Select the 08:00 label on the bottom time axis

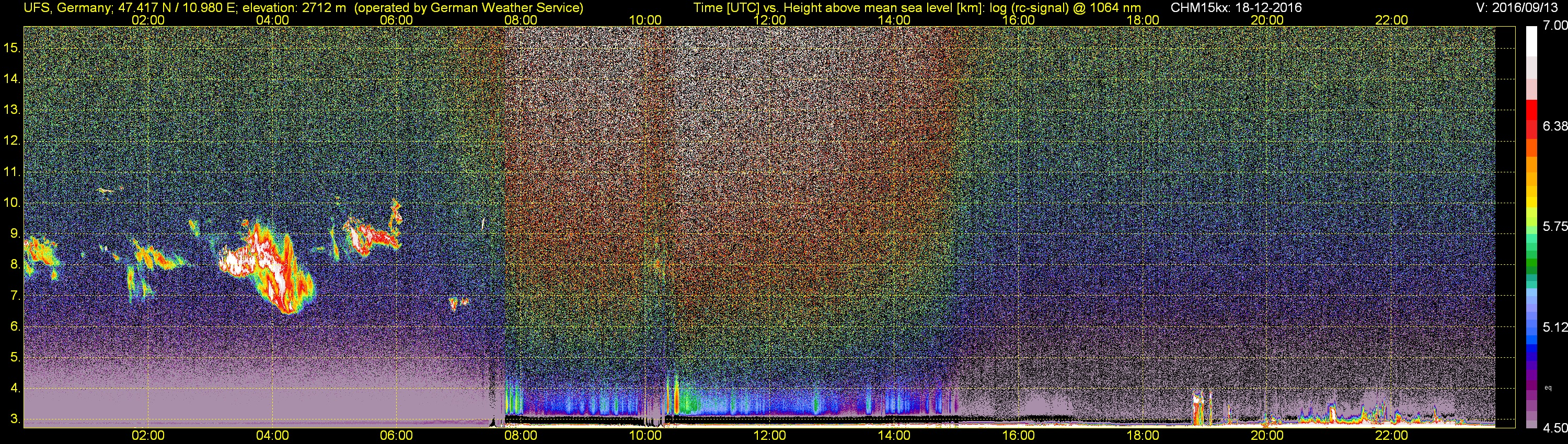pyautogui.click(x=521, y=436)
